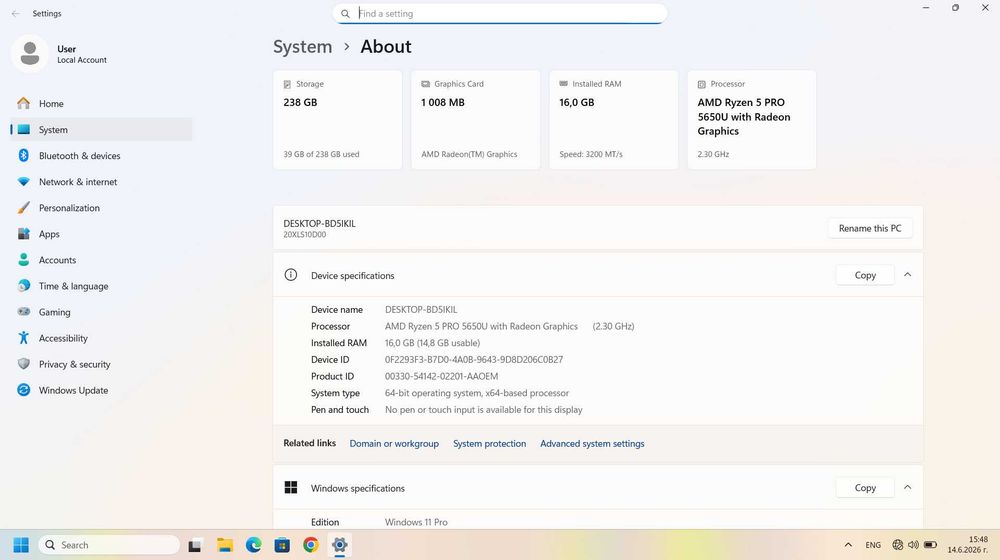Go to Home settings page
Viewport: 1000px width, 560px height.
101,103
